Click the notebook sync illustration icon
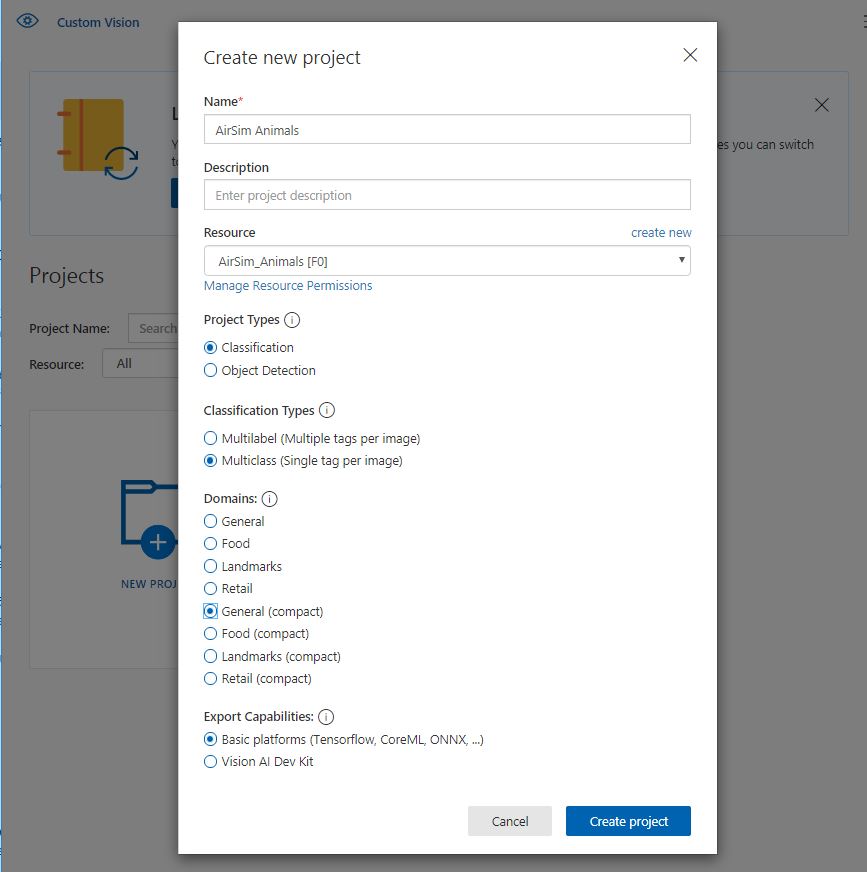The height and width of the screenshot is (872, 867). (98, 139)
